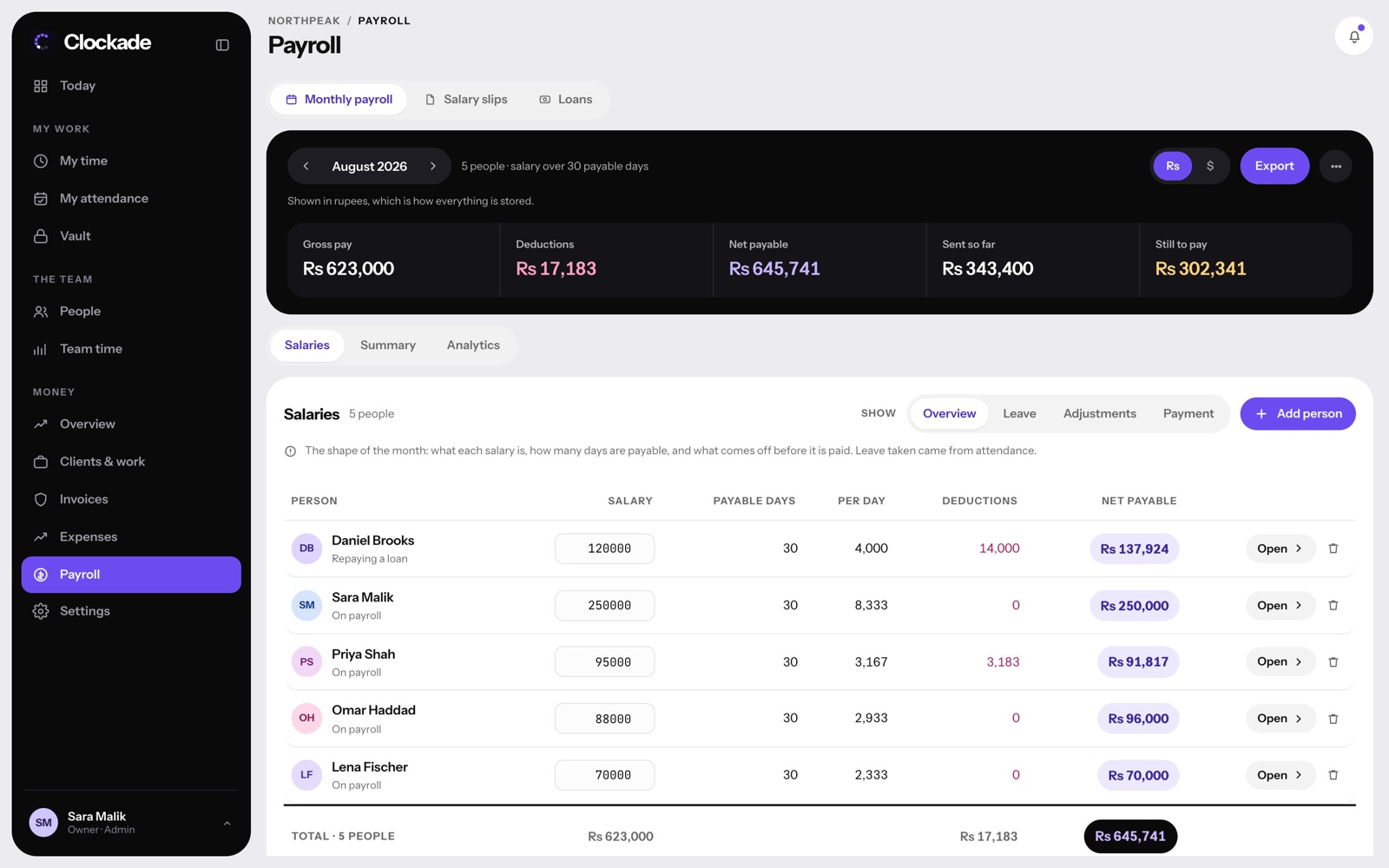
Task: Delete Sara Malik row trash icon
Action: coord(1333,606)
